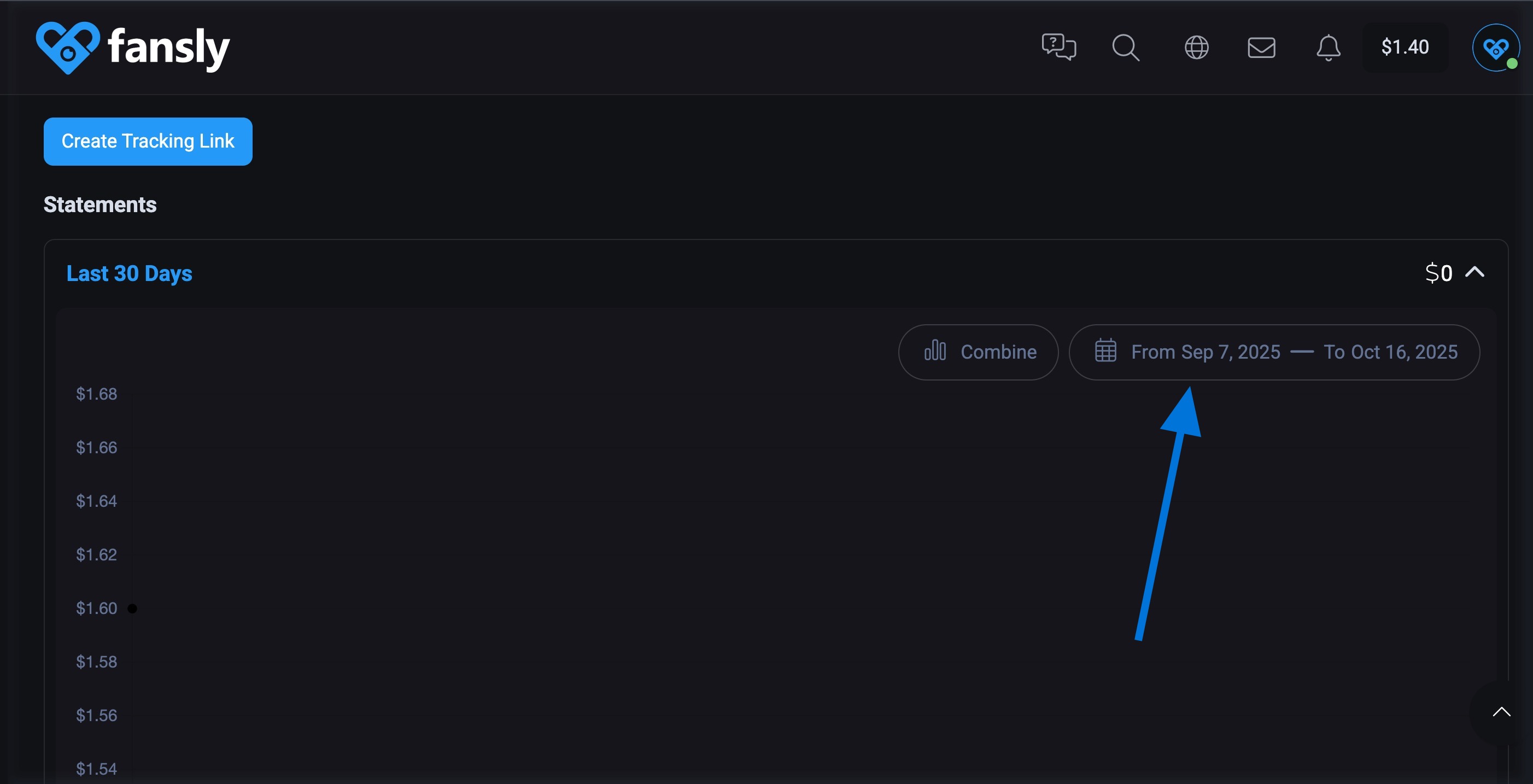1533x784 pixels.
Task: Select the From Sep 7, 2025 date
Action: click(1205, 352)
